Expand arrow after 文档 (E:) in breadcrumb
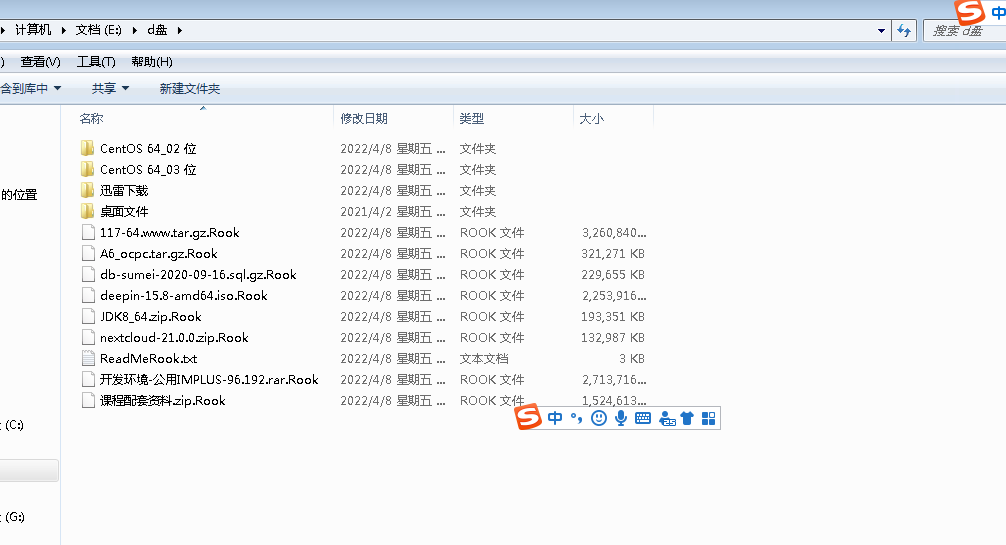The width and height of the screenshot is (1006, 545). [x=135, y=30]
